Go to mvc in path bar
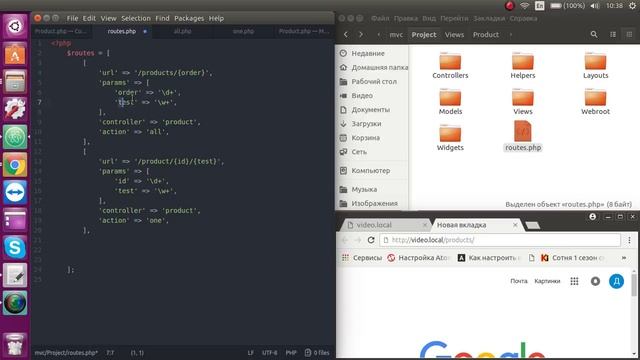640x360 pixels. pyautogui.click(x=396, y=35)
